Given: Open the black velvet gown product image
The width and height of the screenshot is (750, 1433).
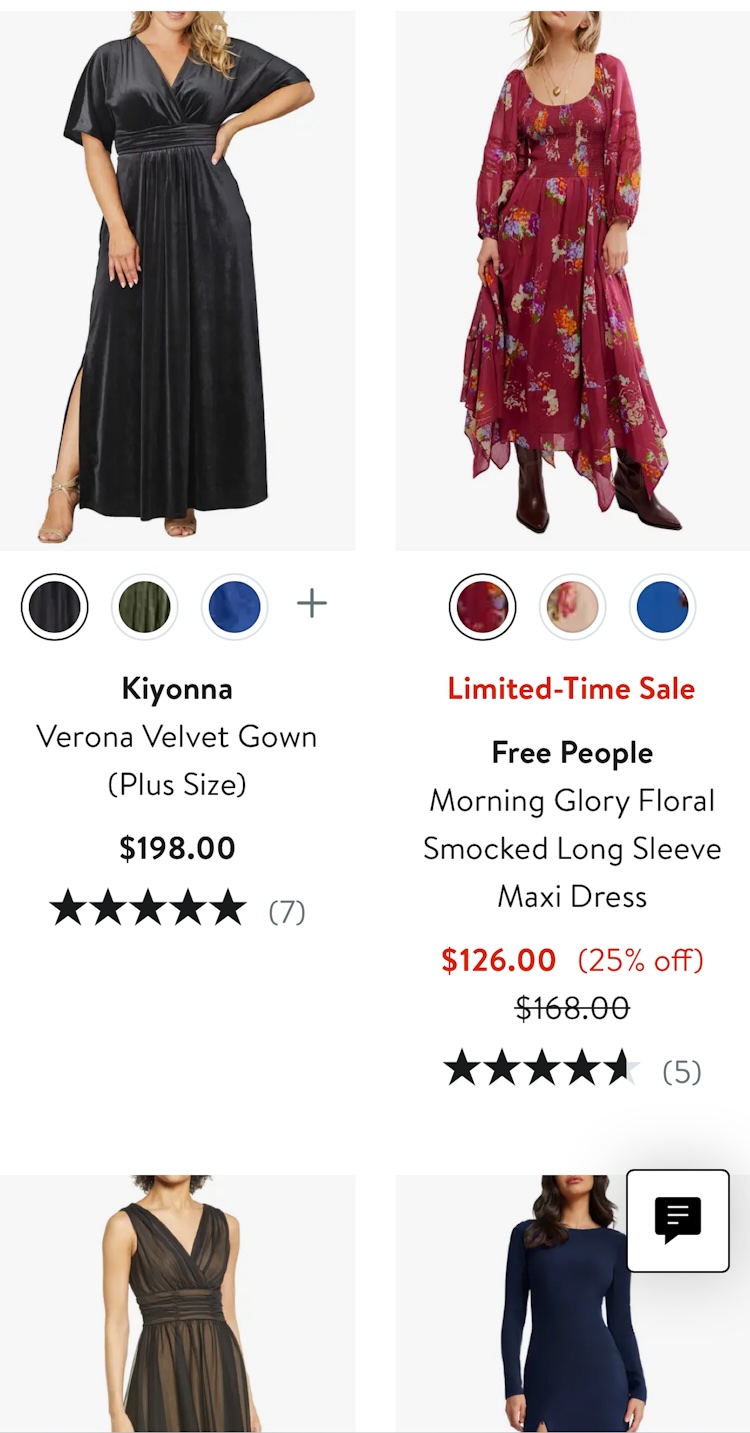Looking at the screenshot, I should (177, 280).
